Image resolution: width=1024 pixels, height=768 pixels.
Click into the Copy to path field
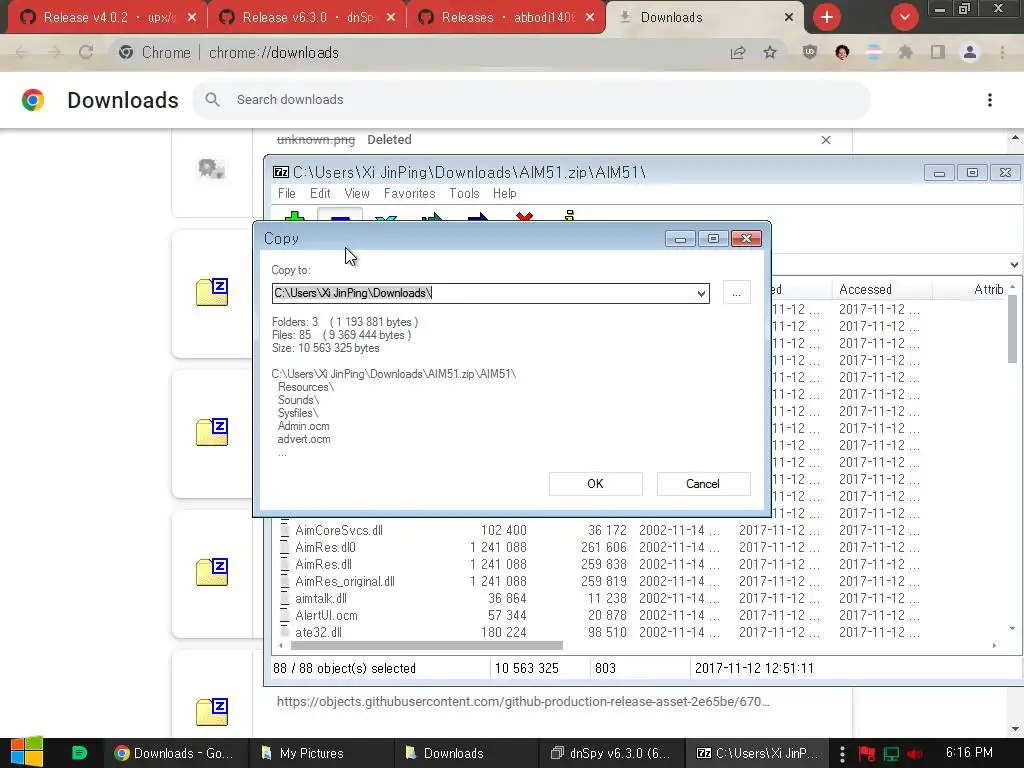pyautogui.click(x=483, y=293)
